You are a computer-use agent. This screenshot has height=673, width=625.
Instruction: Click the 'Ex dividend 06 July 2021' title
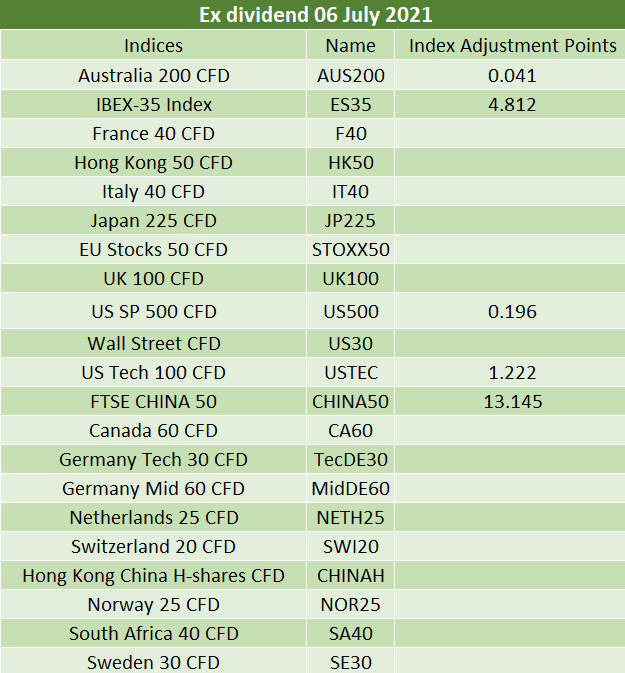tap(316, 15)
